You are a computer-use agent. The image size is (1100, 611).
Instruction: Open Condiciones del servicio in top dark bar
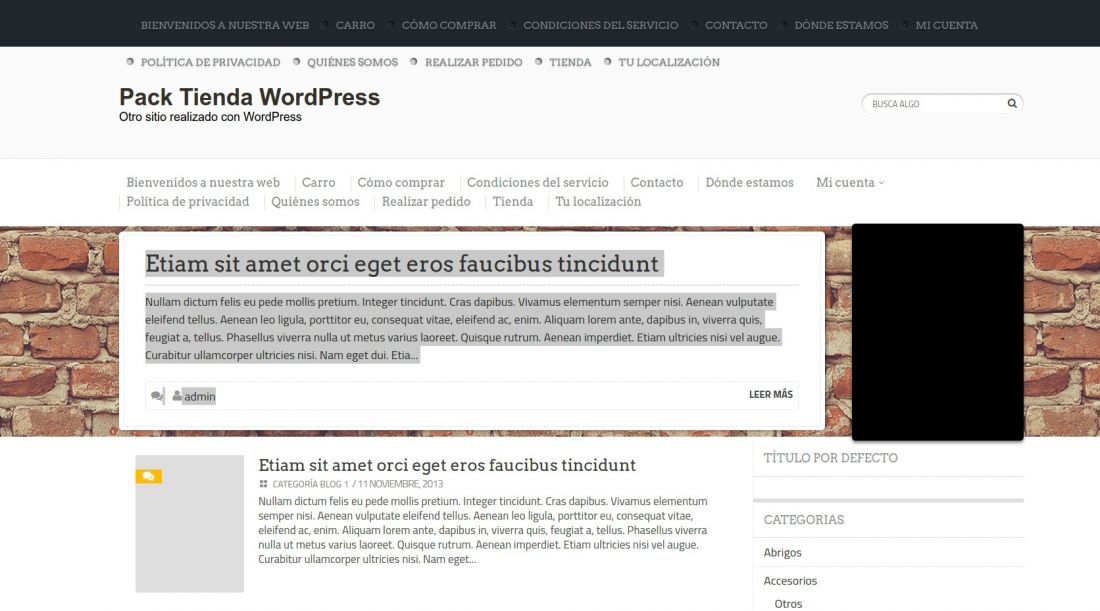[x=601, y=25]
